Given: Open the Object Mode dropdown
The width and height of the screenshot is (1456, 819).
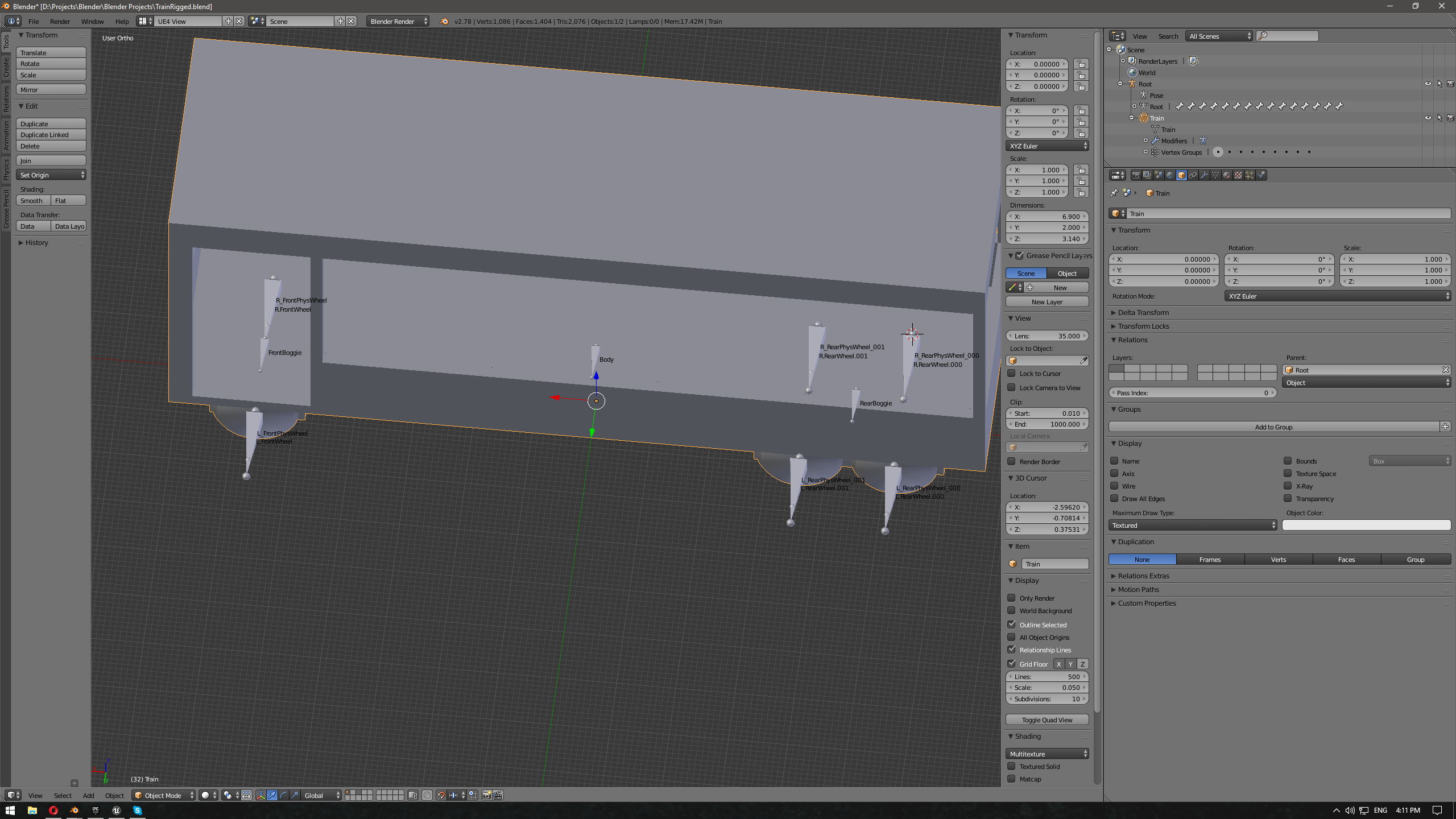Looking at the screenshot, I should point(164,795).
